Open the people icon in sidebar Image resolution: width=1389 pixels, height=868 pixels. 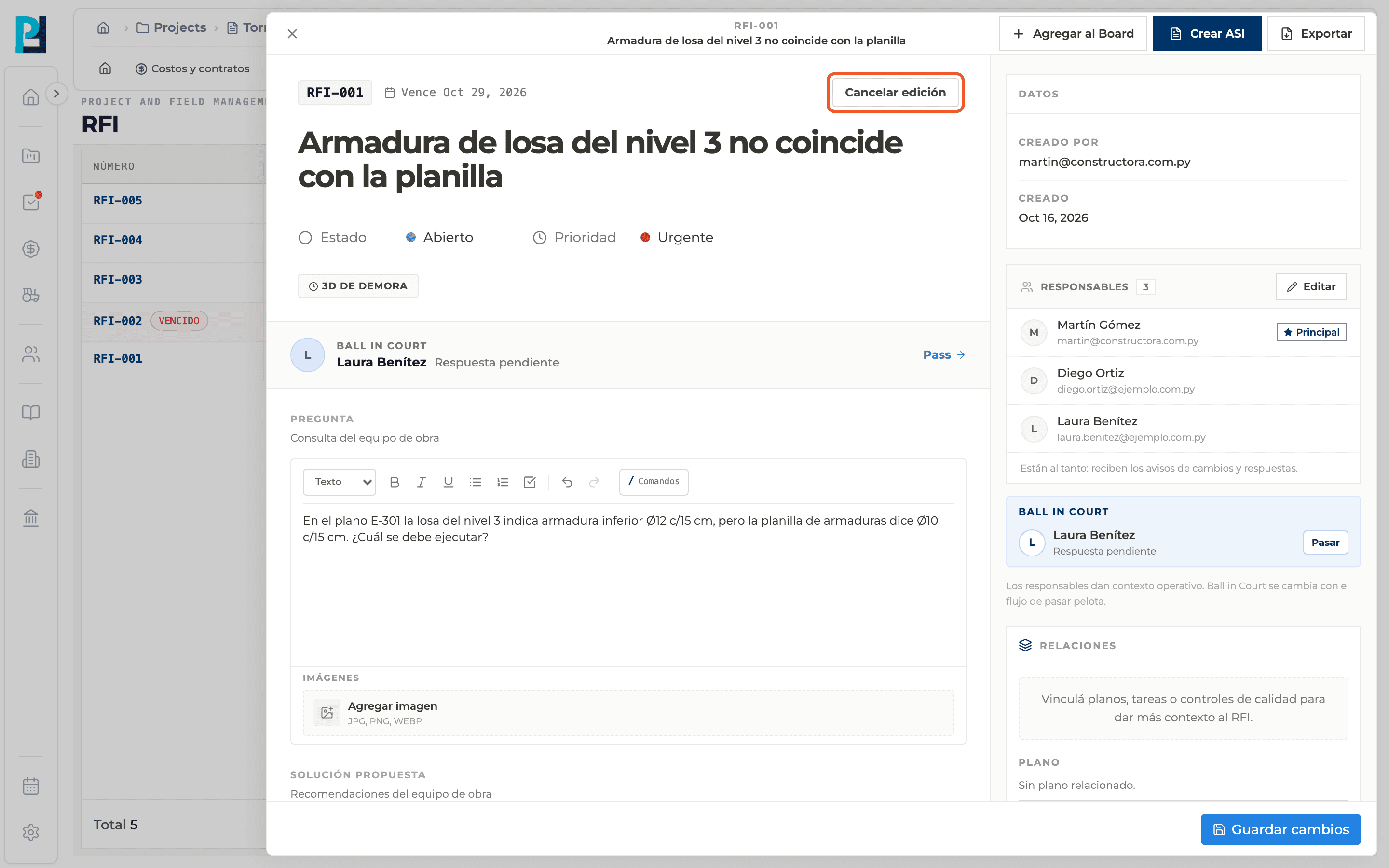[x=31, y=354]
